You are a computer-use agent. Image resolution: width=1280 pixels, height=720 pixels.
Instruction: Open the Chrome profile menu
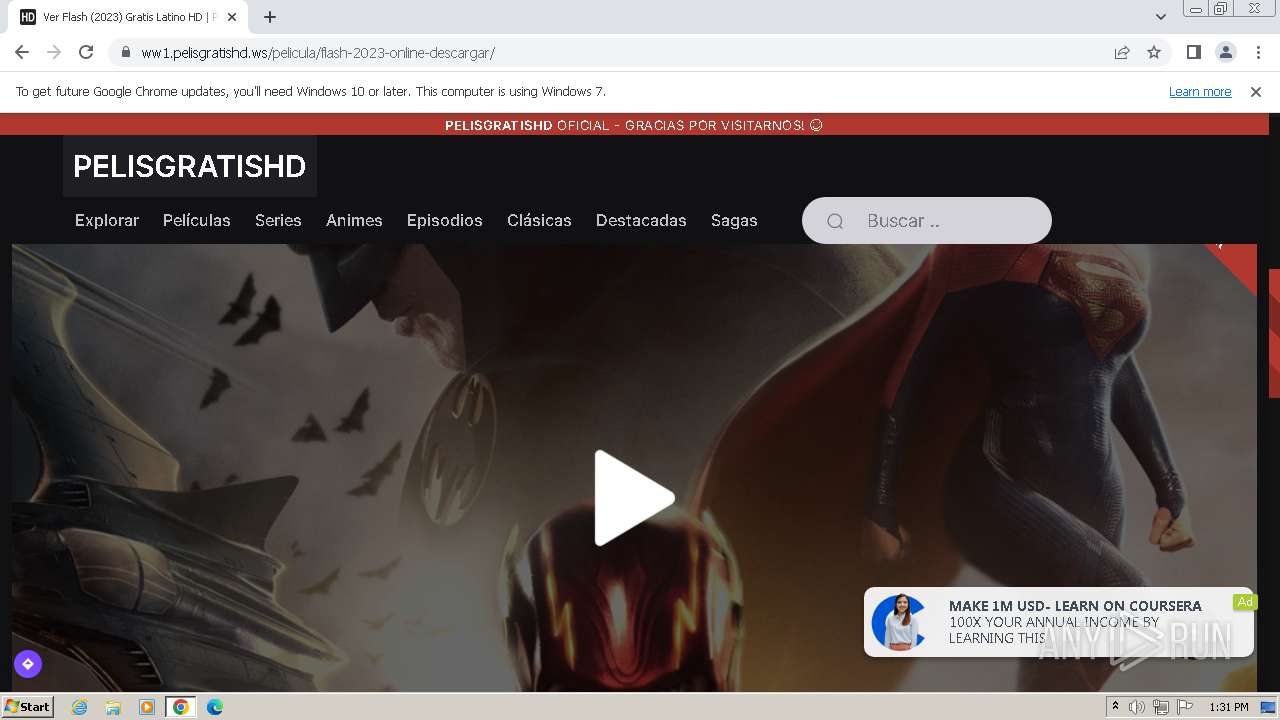coord(1225,52)
